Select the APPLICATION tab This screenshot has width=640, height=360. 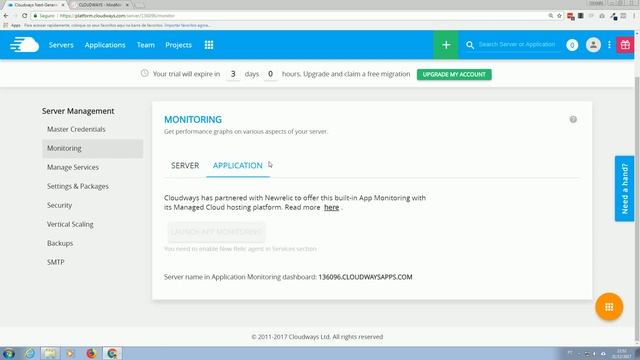click(x=238, y=165)
